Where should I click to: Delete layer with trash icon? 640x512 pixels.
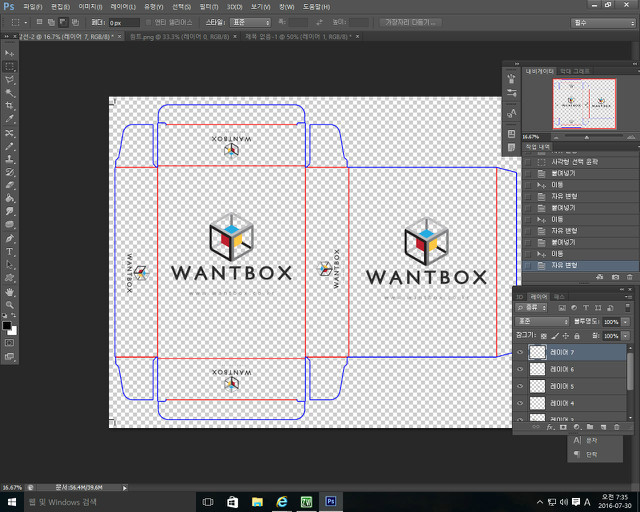pyautogui.click(x=617, y=427)
